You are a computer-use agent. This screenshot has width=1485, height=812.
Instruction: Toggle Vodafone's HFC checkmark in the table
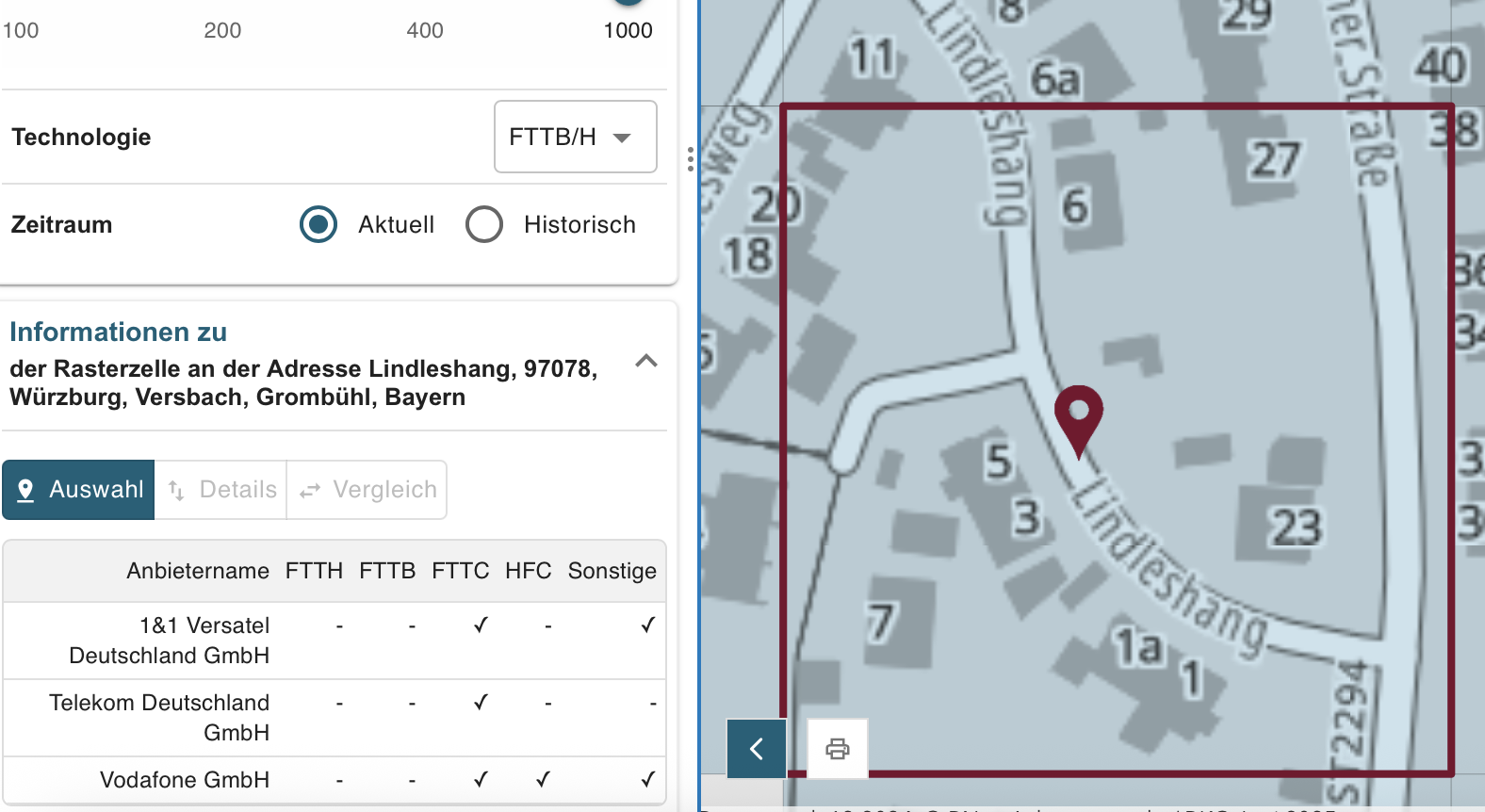point(542,780)
